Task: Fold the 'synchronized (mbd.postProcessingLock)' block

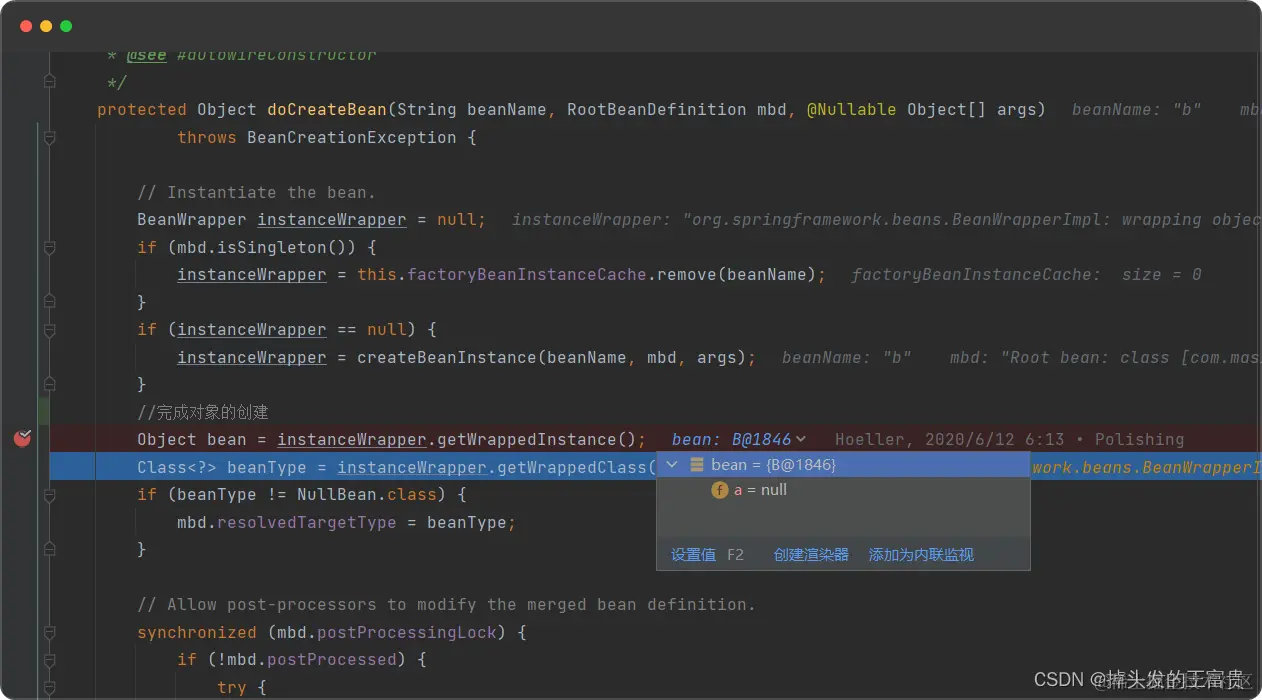Action: point(49,632)
